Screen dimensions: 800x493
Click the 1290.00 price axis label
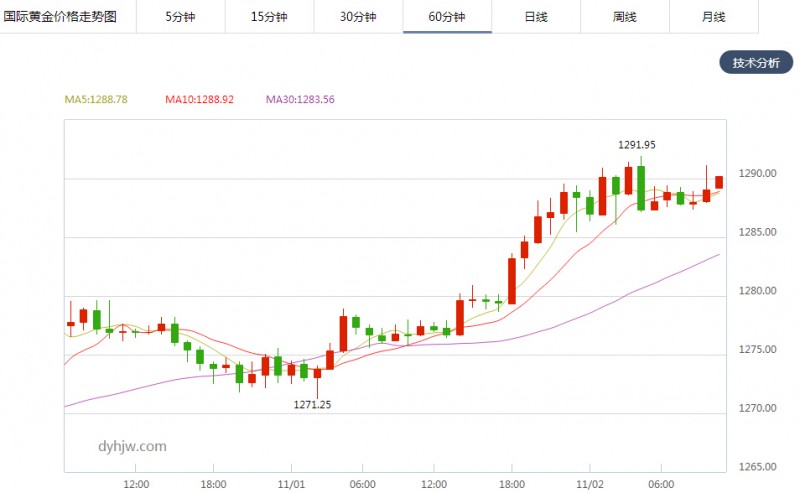[x=757, y=174]
